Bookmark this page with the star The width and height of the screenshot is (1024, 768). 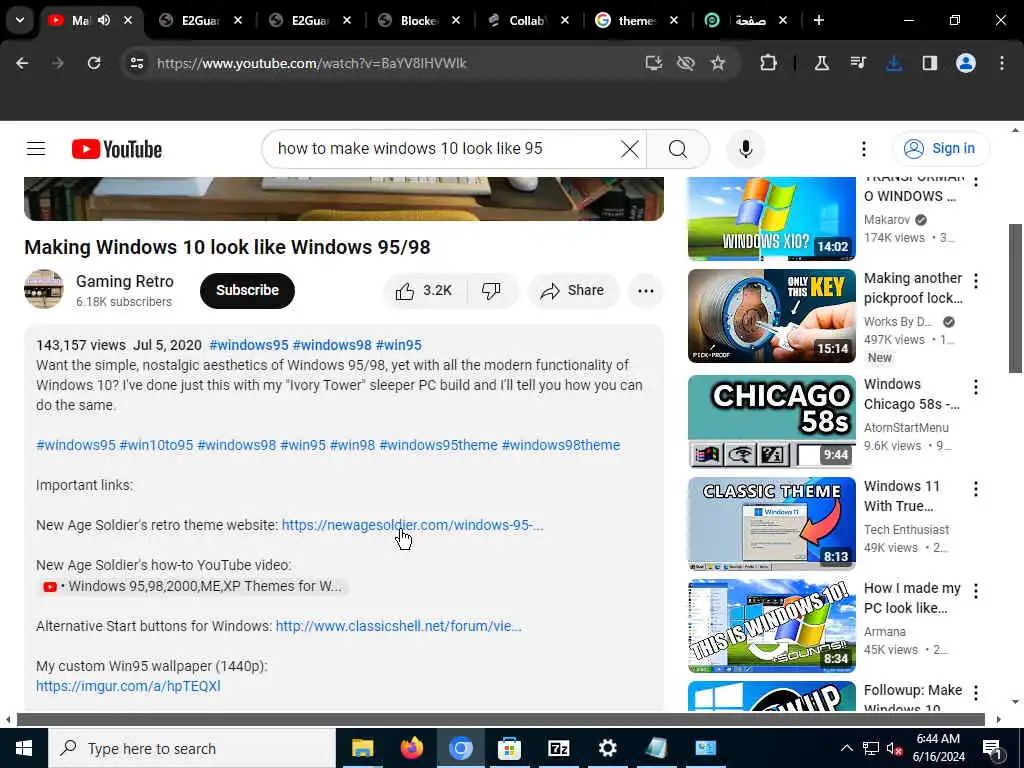718,63
